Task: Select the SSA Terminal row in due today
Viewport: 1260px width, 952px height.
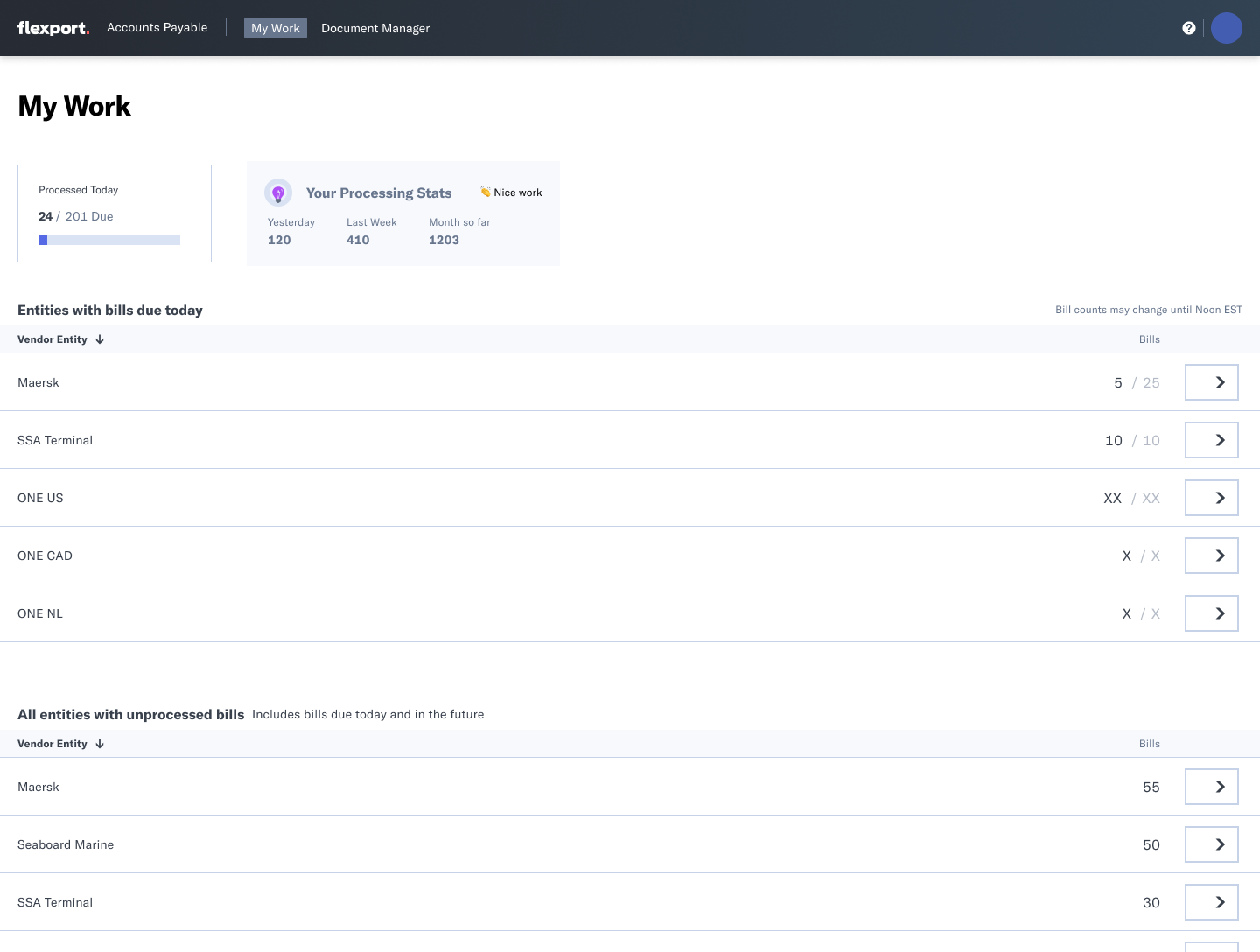Action: [630, 440]
